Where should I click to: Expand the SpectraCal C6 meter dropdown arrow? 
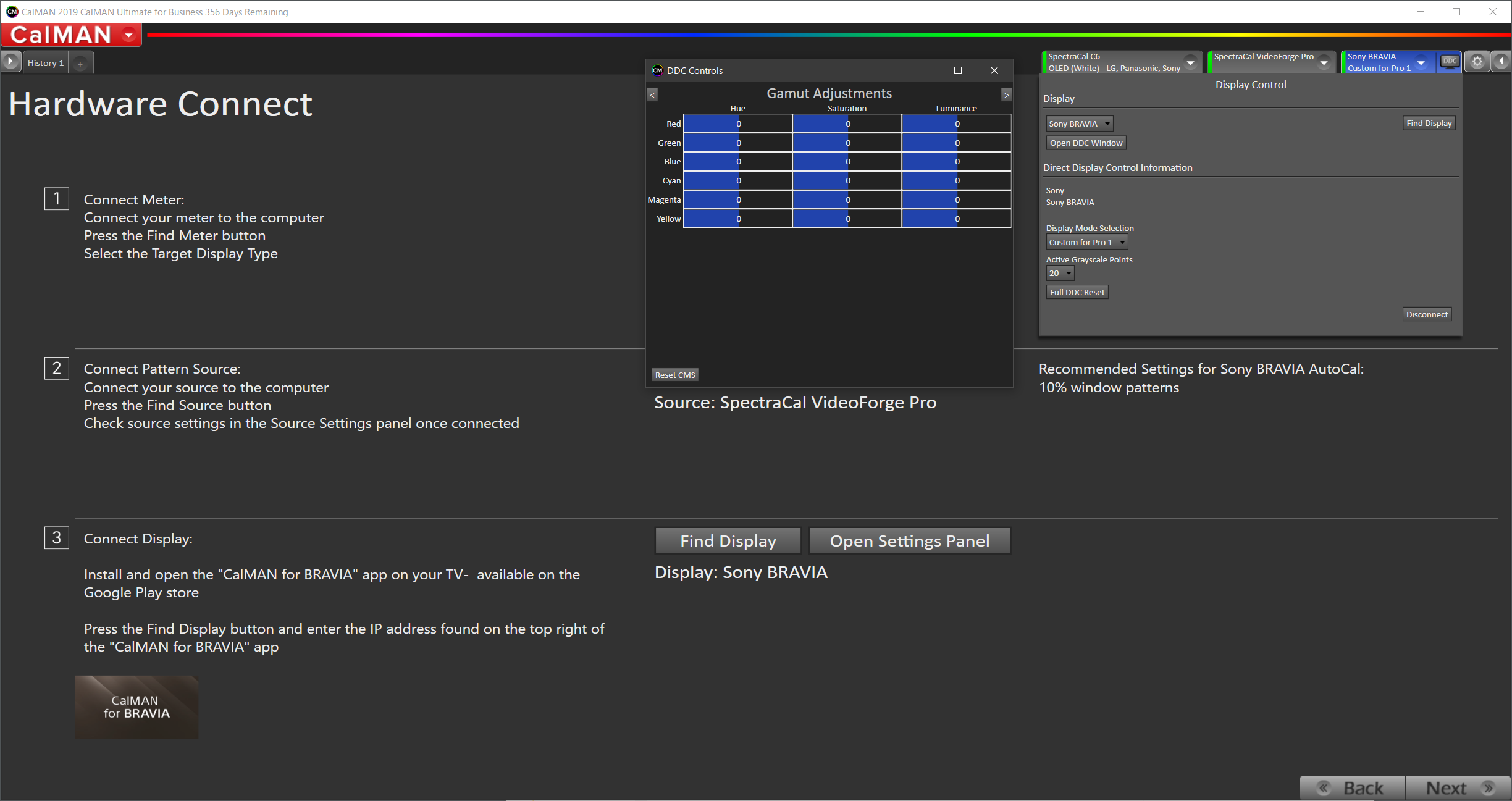tap(1191, 63)
